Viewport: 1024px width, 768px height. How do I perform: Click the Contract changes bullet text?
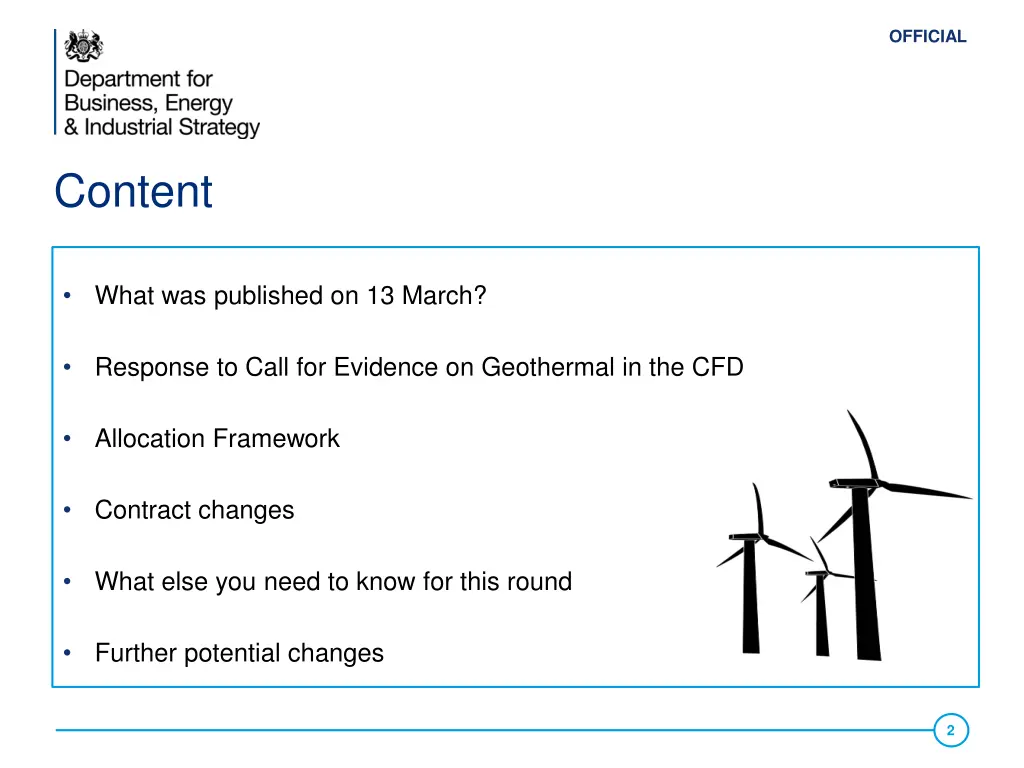click(x=195, y=510)
